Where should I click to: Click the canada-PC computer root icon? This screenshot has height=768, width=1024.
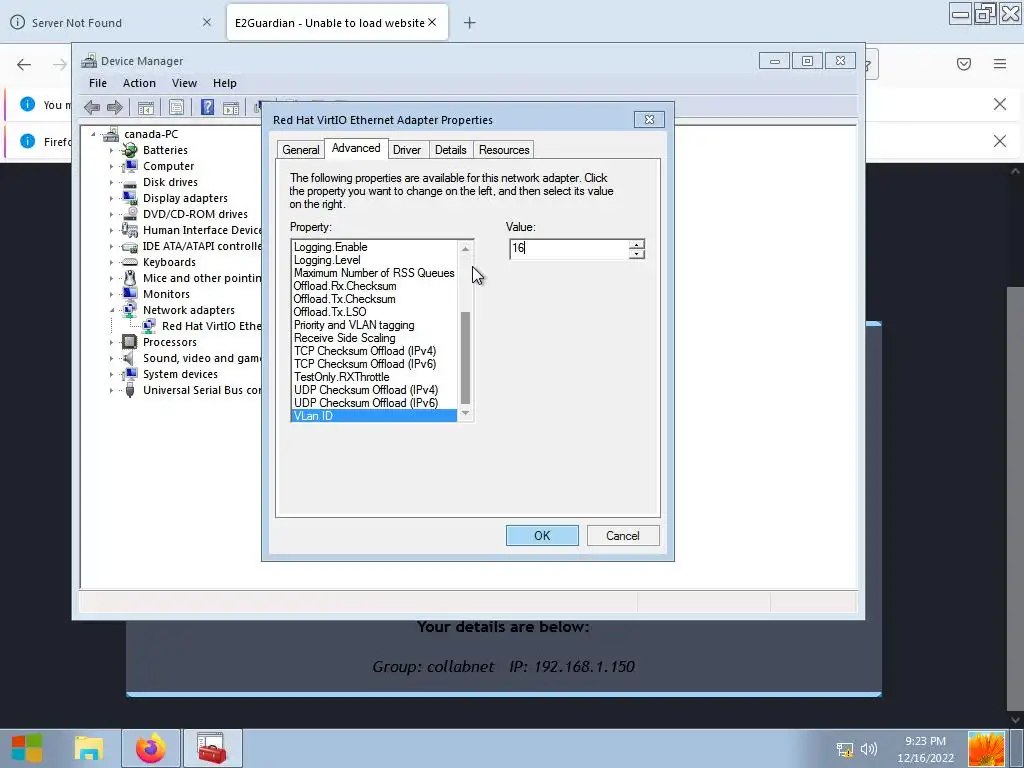tap(110, 134)
